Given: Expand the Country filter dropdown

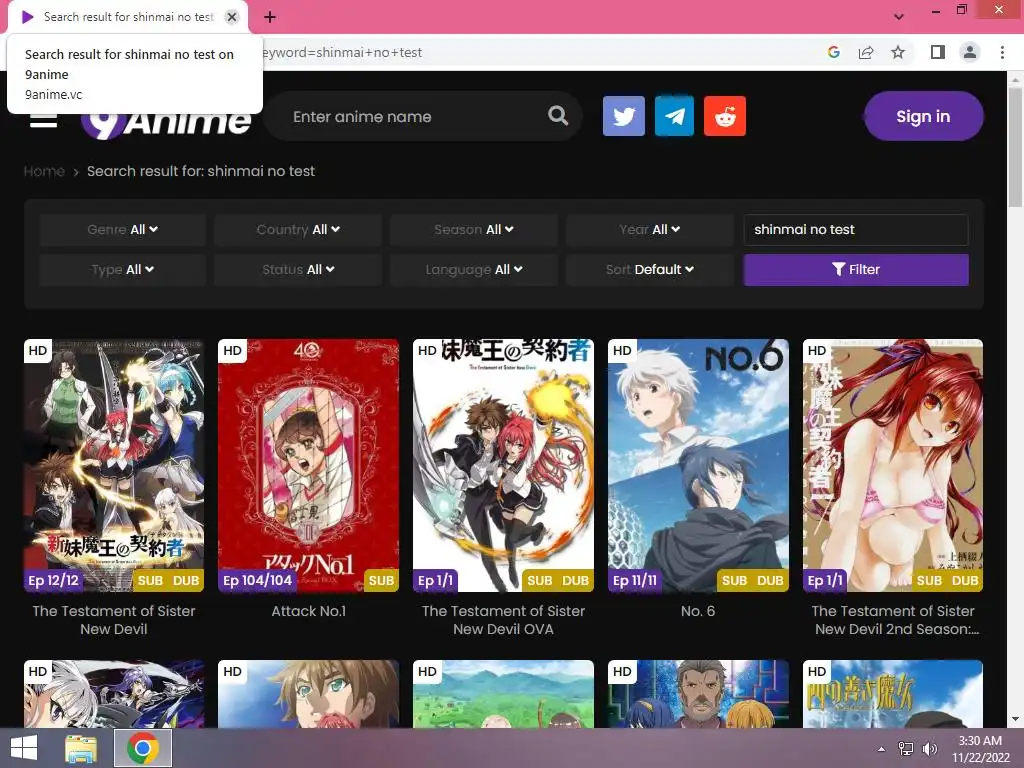Looking at the screenshot, I should coord(298,229).
